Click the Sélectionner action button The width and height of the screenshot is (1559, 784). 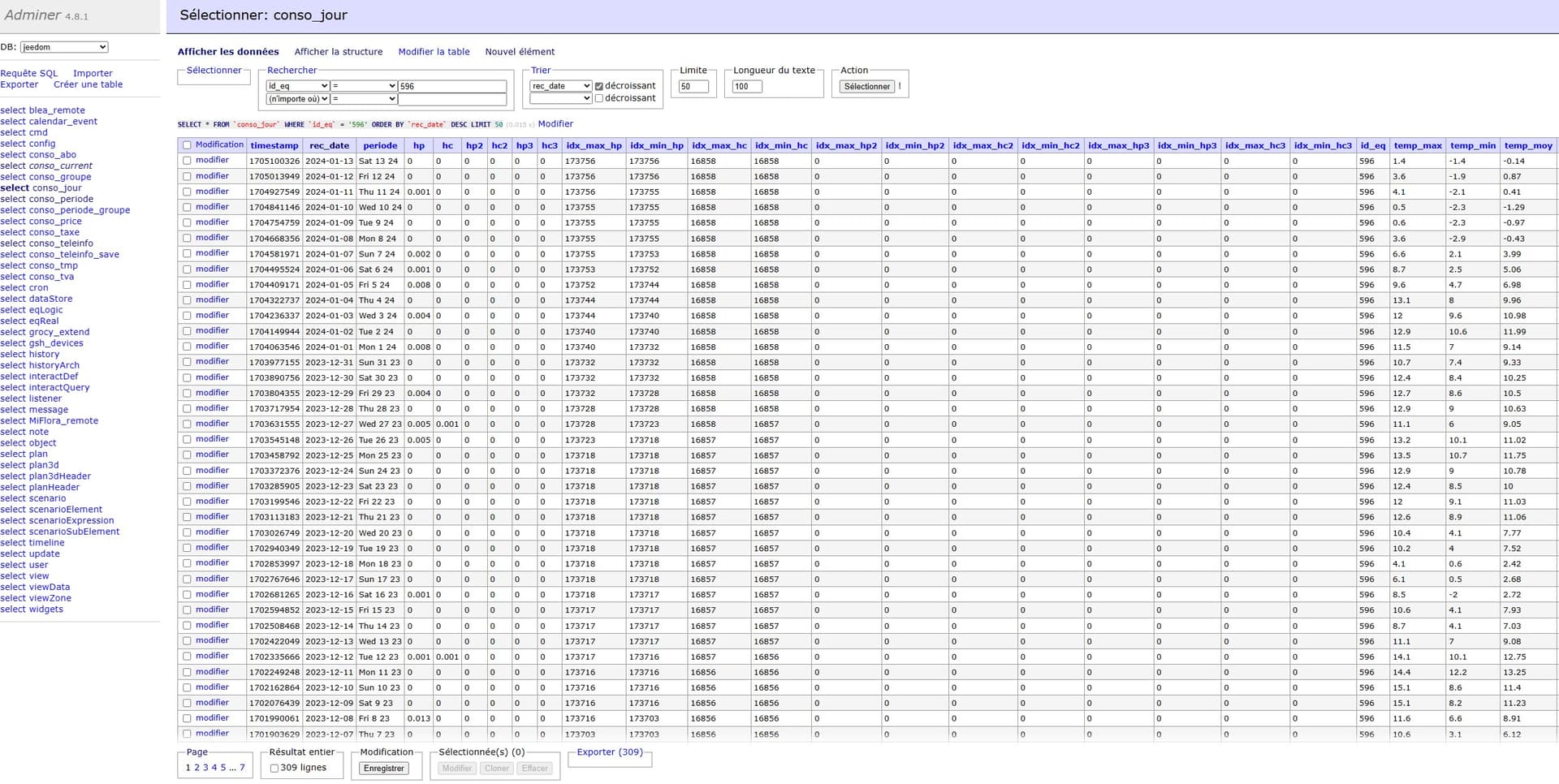pos(866,87)
